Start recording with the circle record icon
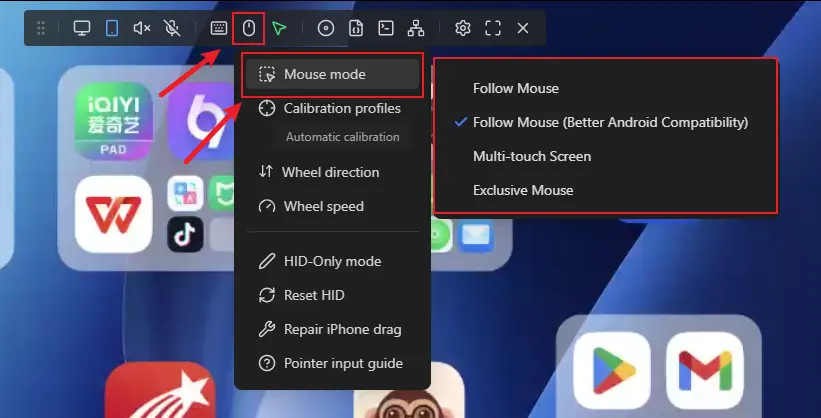The image size is (821, 418). [x=326, y=28]
